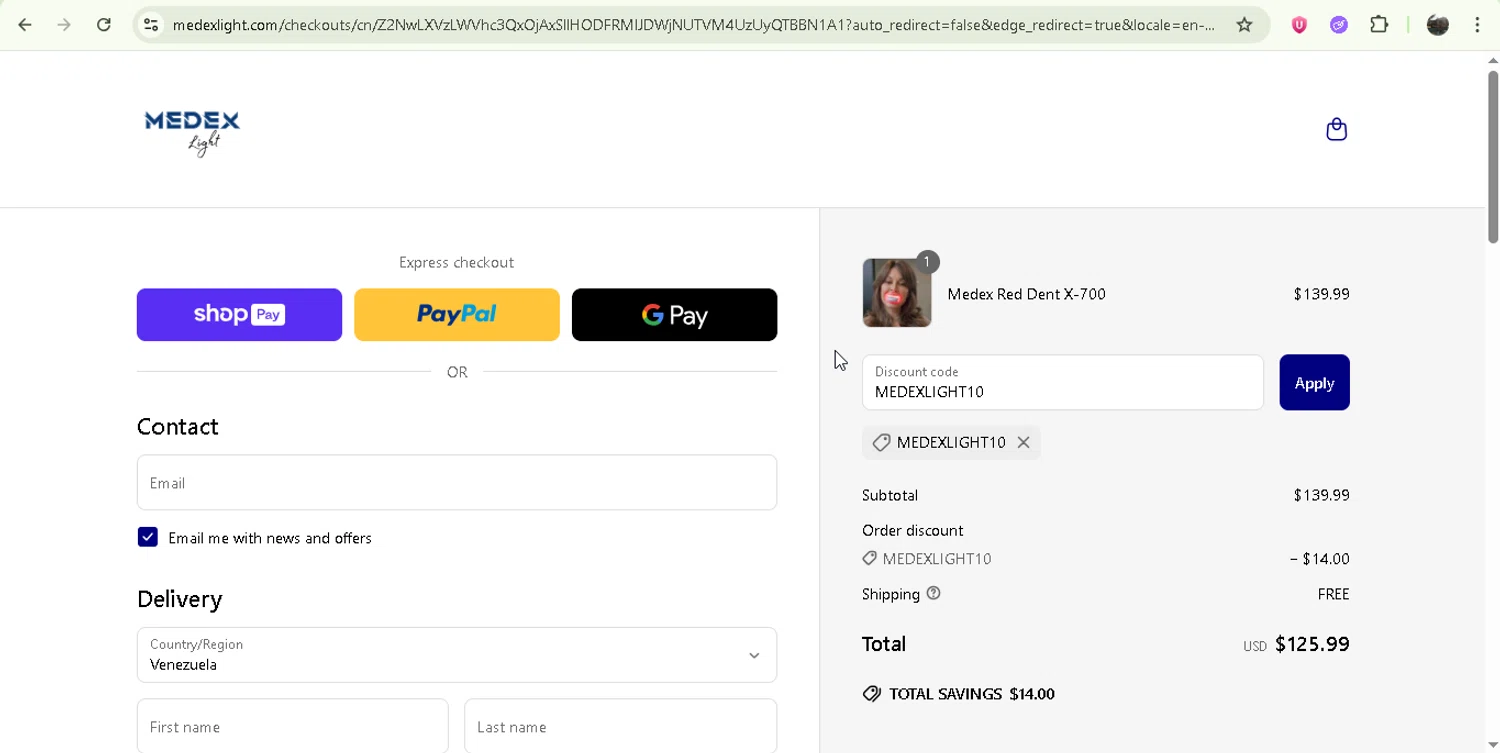Click the browser forward arrow
Viewport: 1500px width, 753px height.
(x=64, y=25)
